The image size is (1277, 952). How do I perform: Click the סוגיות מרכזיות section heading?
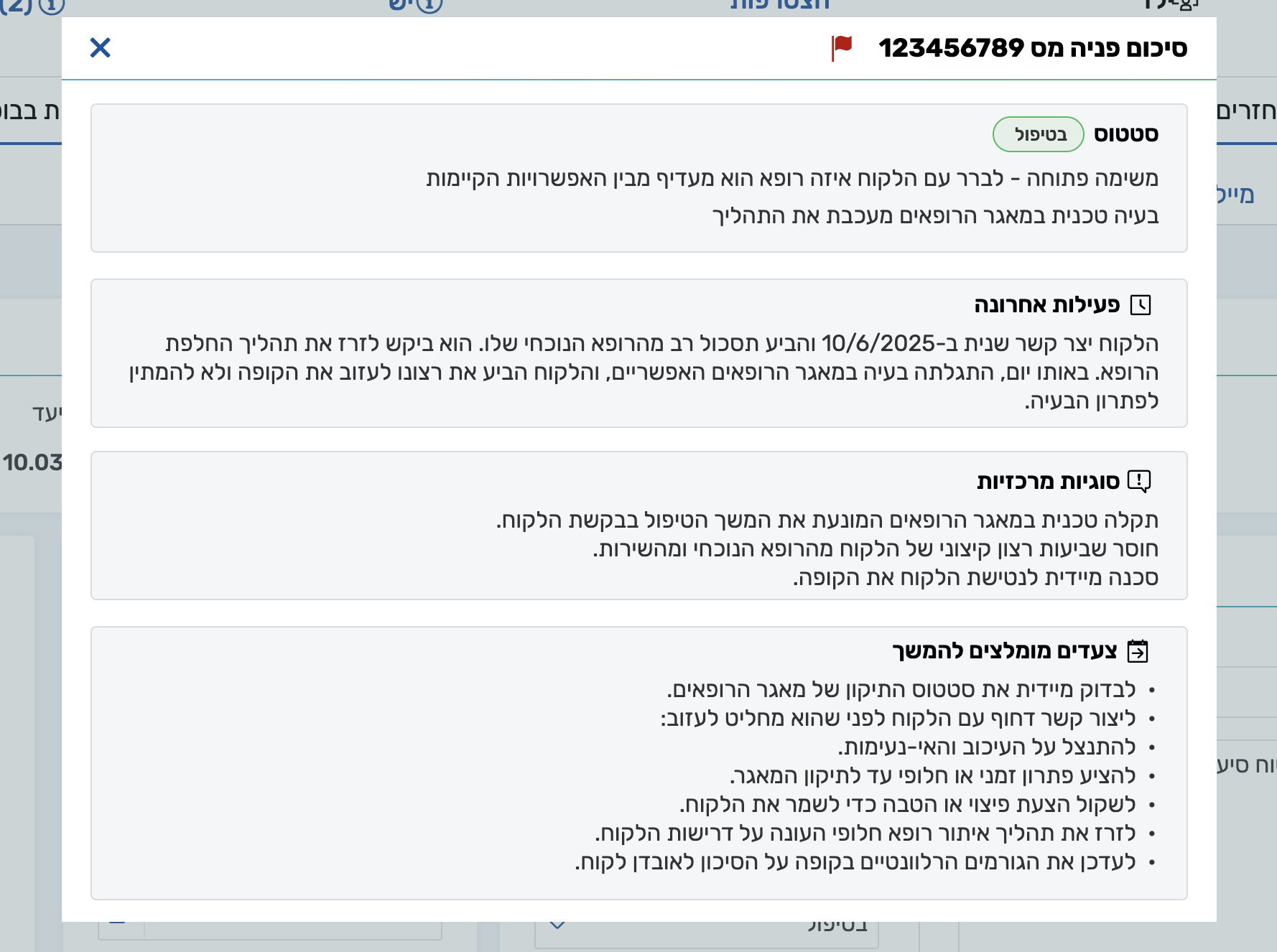(1048, 481)
